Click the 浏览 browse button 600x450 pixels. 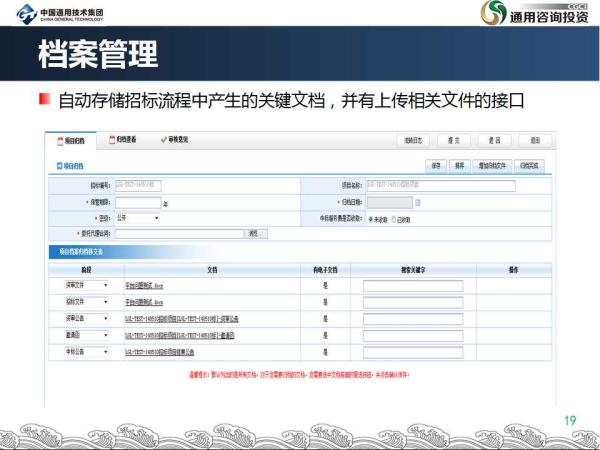[x=257, y=233]
